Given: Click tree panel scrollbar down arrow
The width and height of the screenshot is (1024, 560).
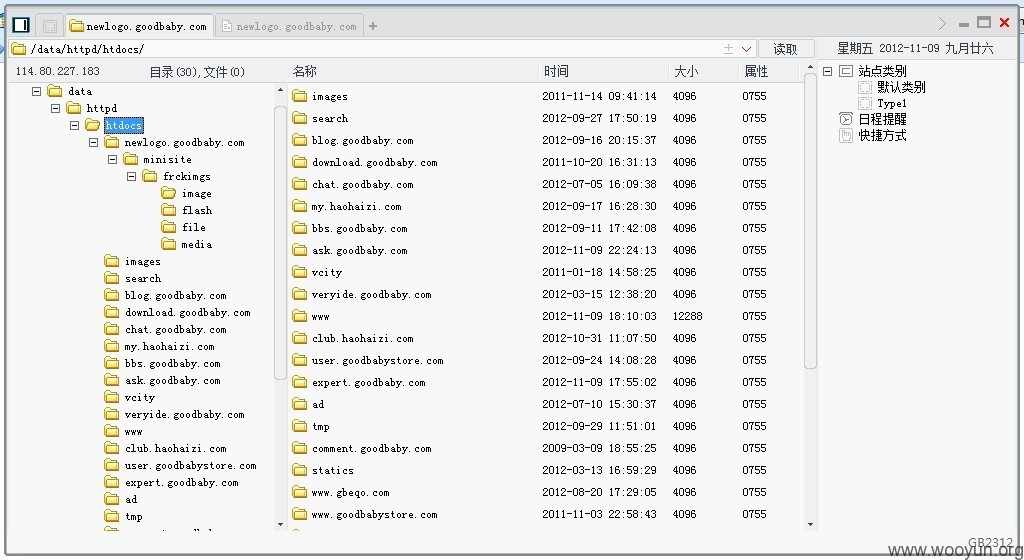Looking at the screenshot, I should pyautogui.click(x=281, y=524).
